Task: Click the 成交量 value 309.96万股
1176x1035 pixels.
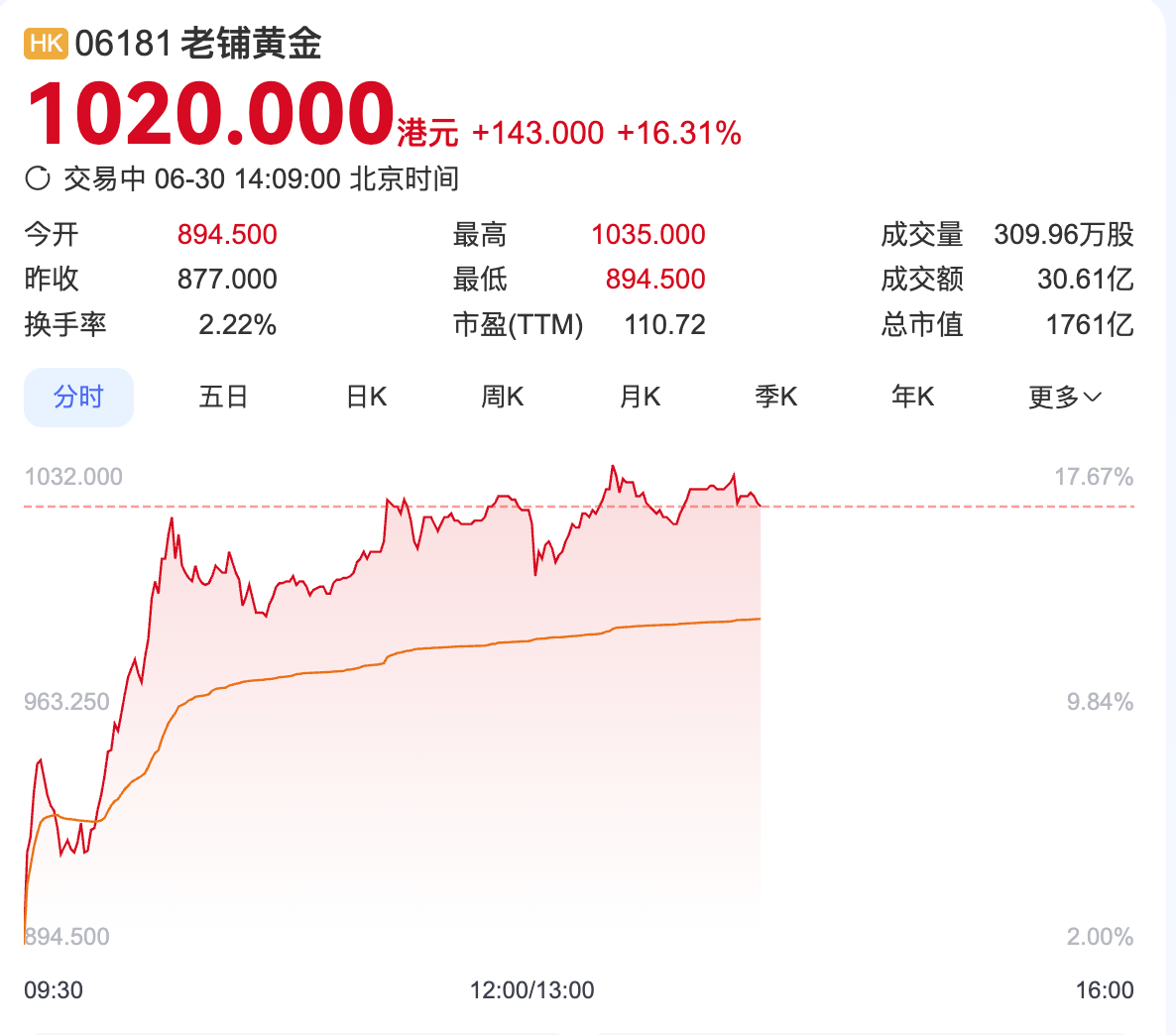Action: pyautogui.click(x=1063, y=235)
